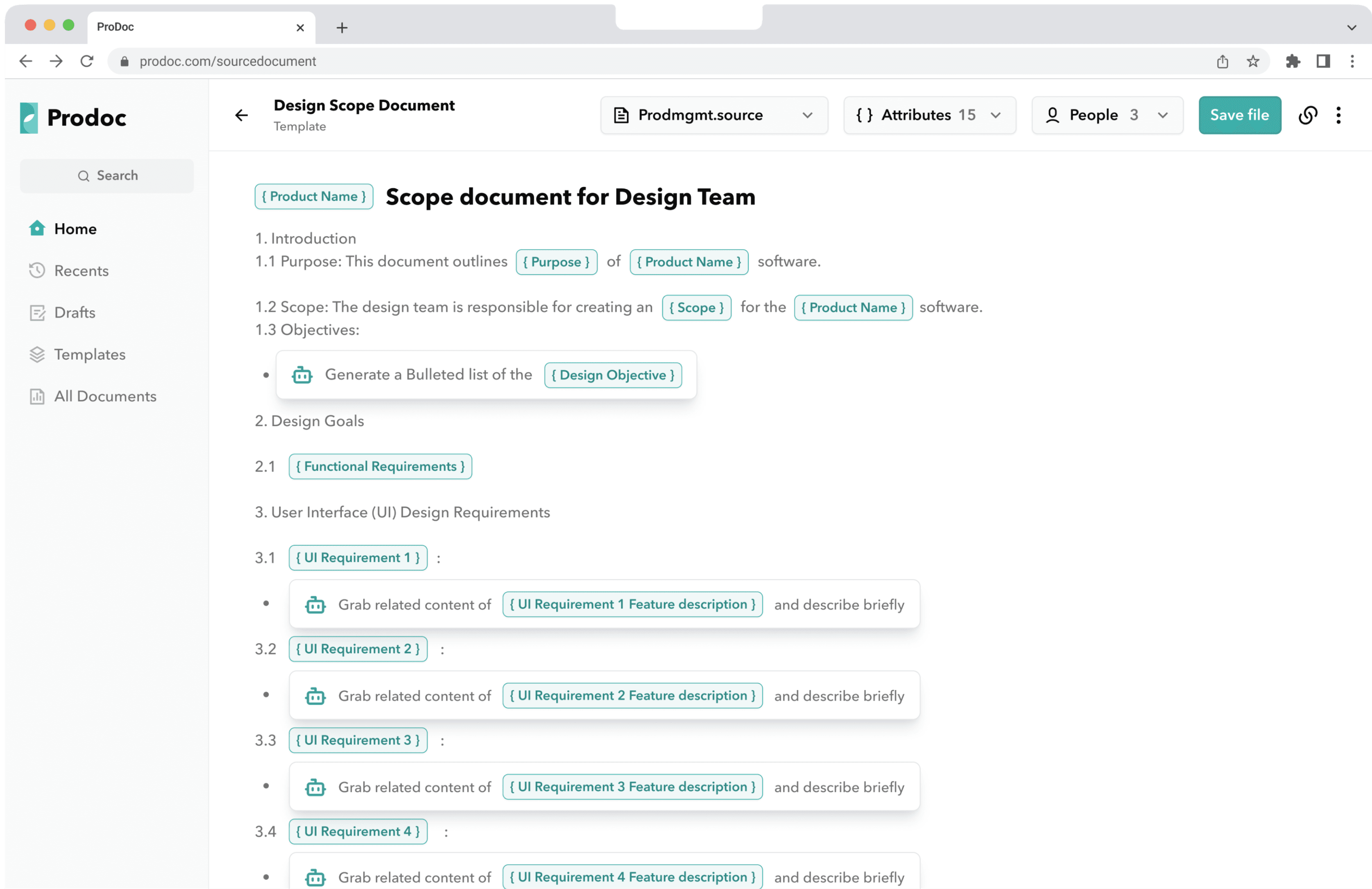Click Product Name tag in the Purpose line
Viewport: 1372px width, 889px height.
click(689, 262)
